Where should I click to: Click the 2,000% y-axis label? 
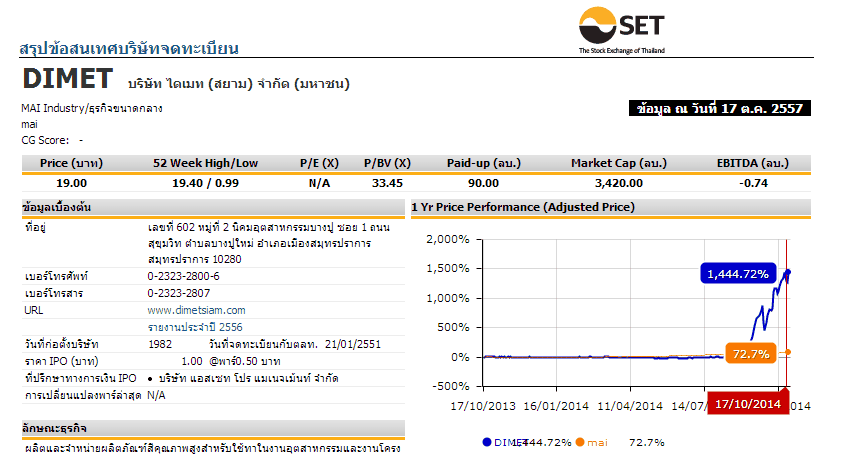[448, 239]
